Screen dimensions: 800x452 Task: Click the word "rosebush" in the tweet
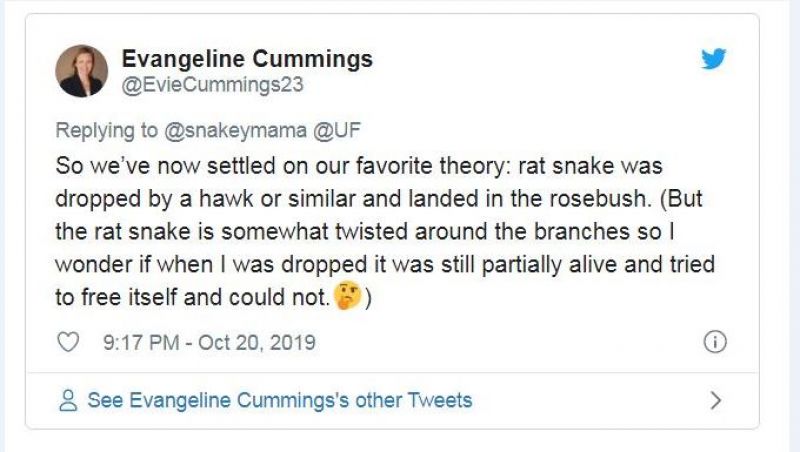coord(558,199)
